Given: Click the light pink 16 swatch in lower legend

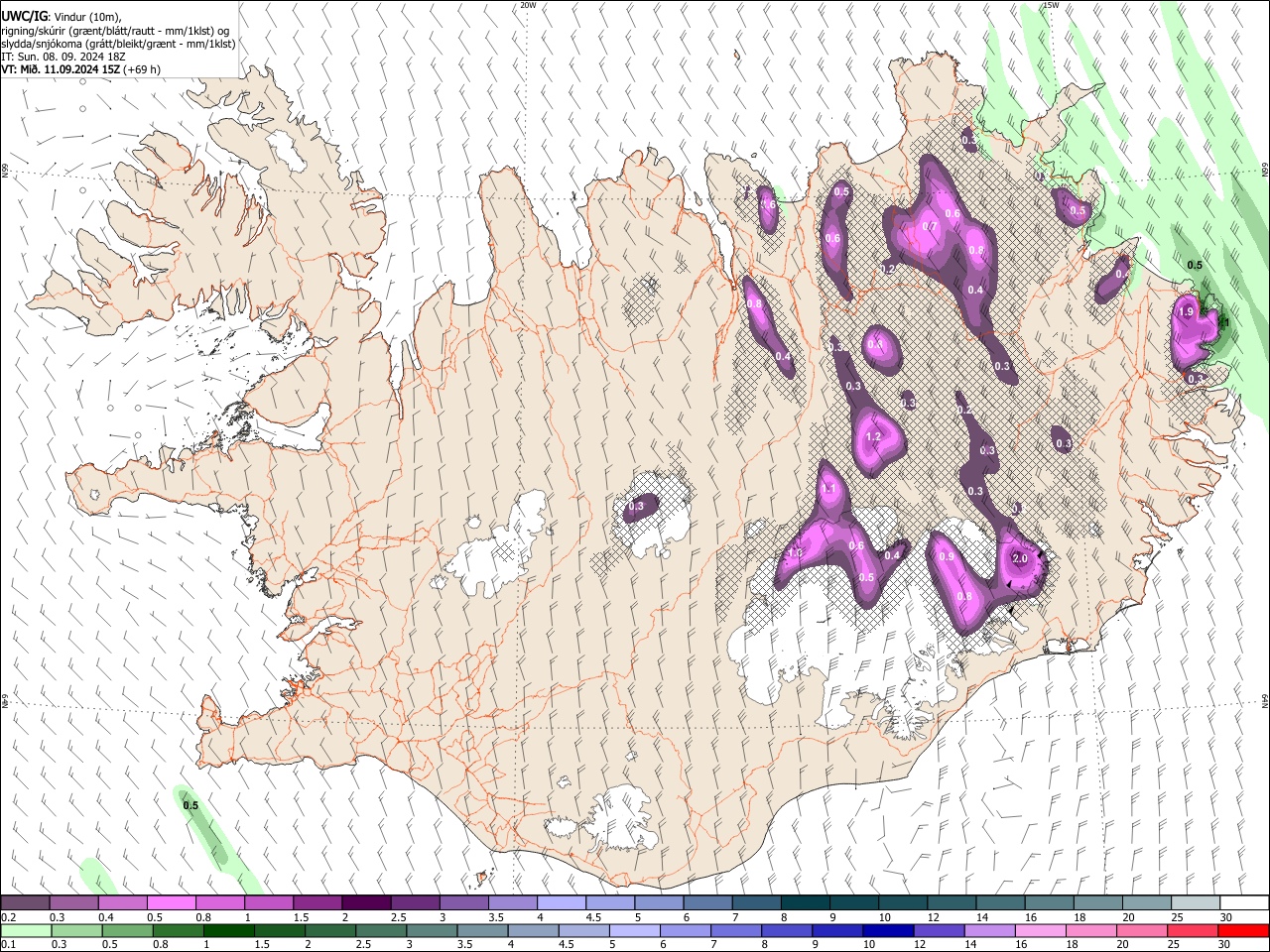Looking at the screenshot, I should pyautogui.click(x=1040, y=931).
